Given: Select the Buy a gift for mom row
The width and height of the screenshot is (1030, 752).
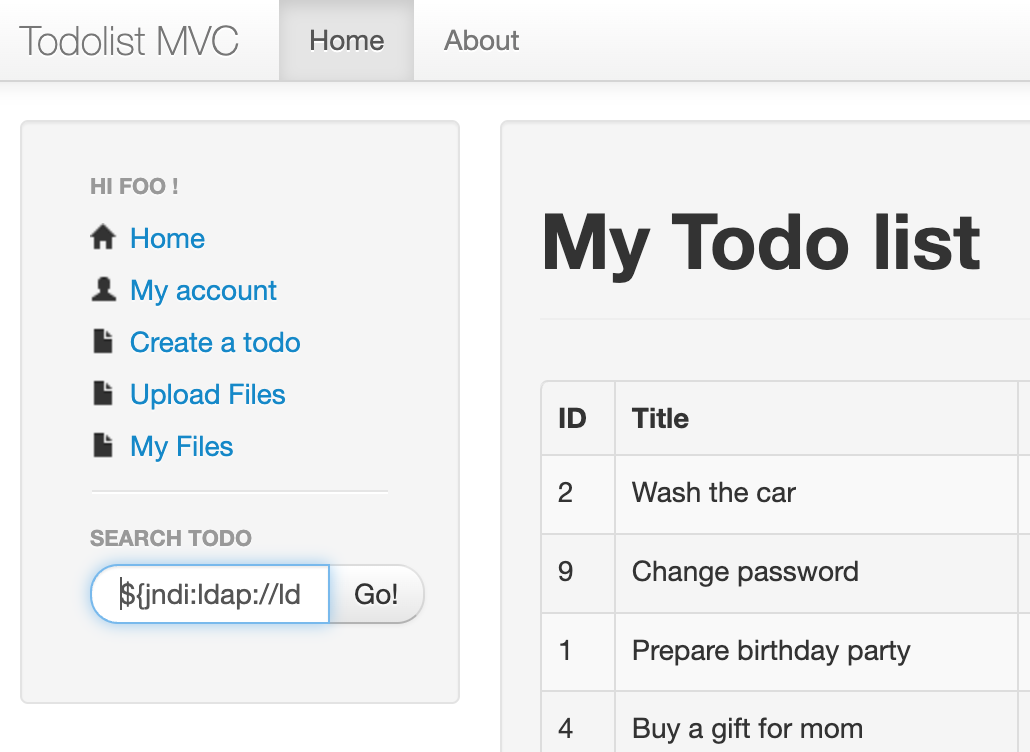Looking at the screenshot, I should point(747,727).
